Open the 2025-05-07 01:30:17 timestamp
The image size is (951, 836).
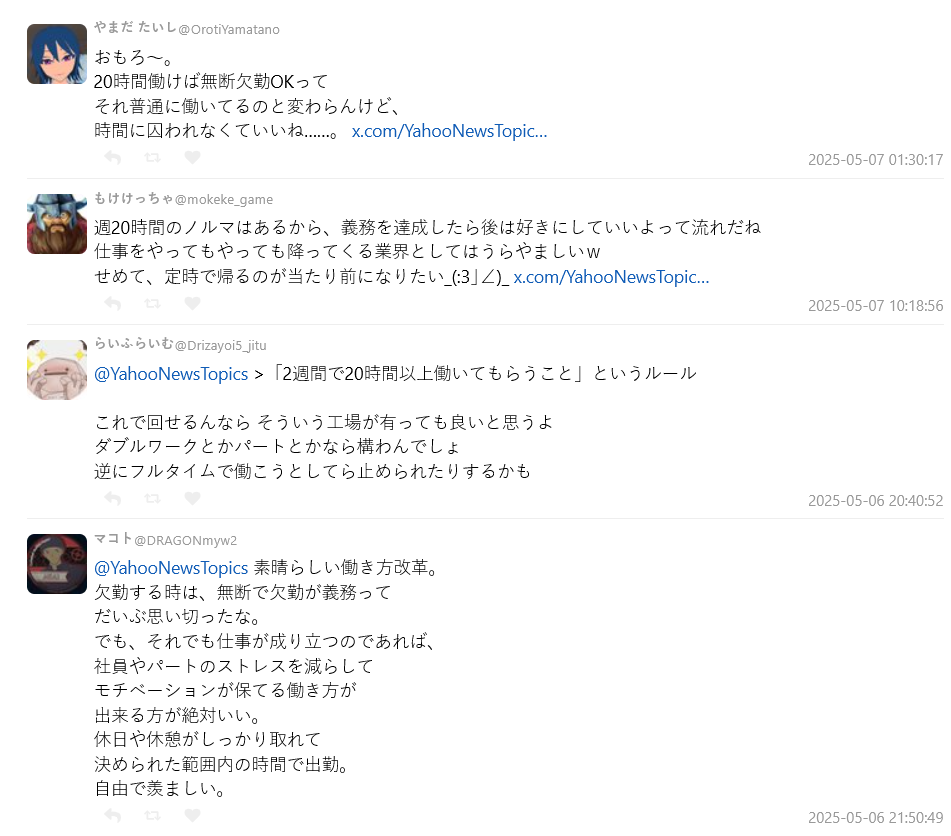875,160
